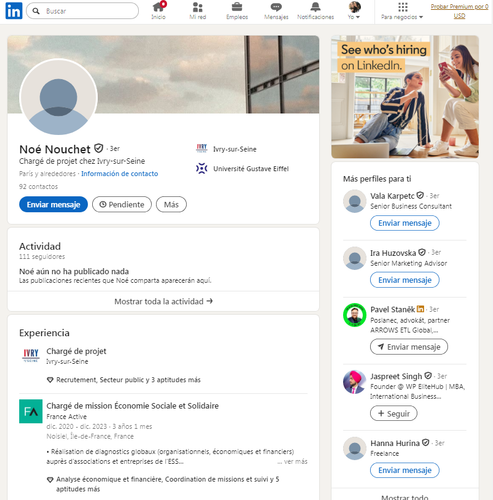Screen dimensions: 493x500
Task: Open Chargé de mission Économie Sociale et Solidaire
Action: pos(133,406)
